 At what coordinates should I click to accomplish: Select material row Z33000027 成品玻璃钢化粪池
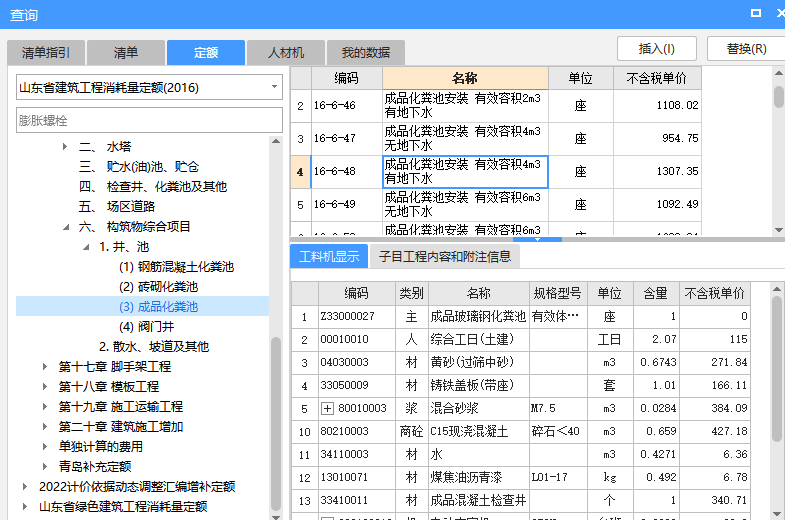click(x=521, y=316)
